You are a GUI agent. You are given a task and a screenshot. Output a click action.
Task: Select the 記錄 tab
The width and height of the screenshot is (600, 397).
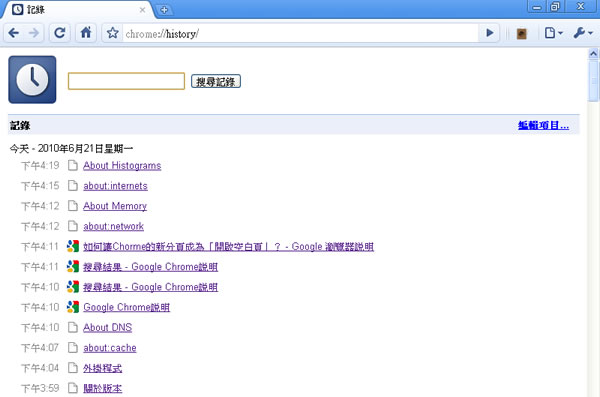[77, 10]
